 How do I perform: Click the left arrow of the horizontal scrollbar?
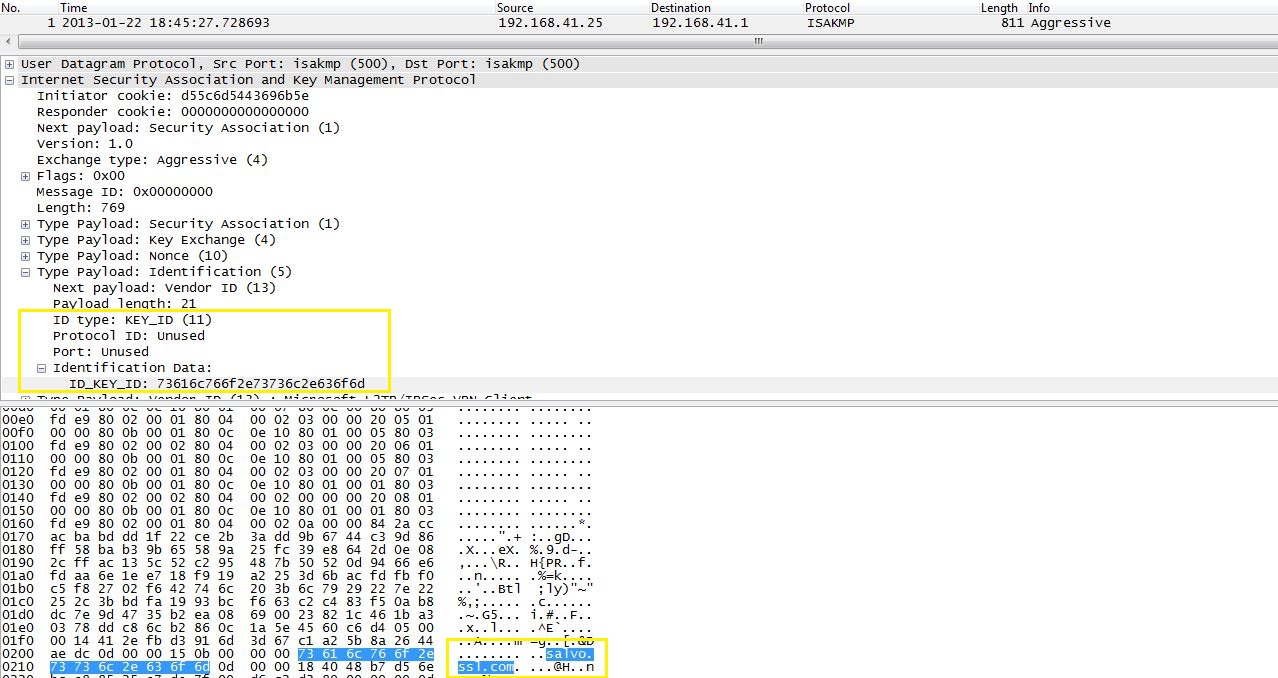click(x=7, y=41)
